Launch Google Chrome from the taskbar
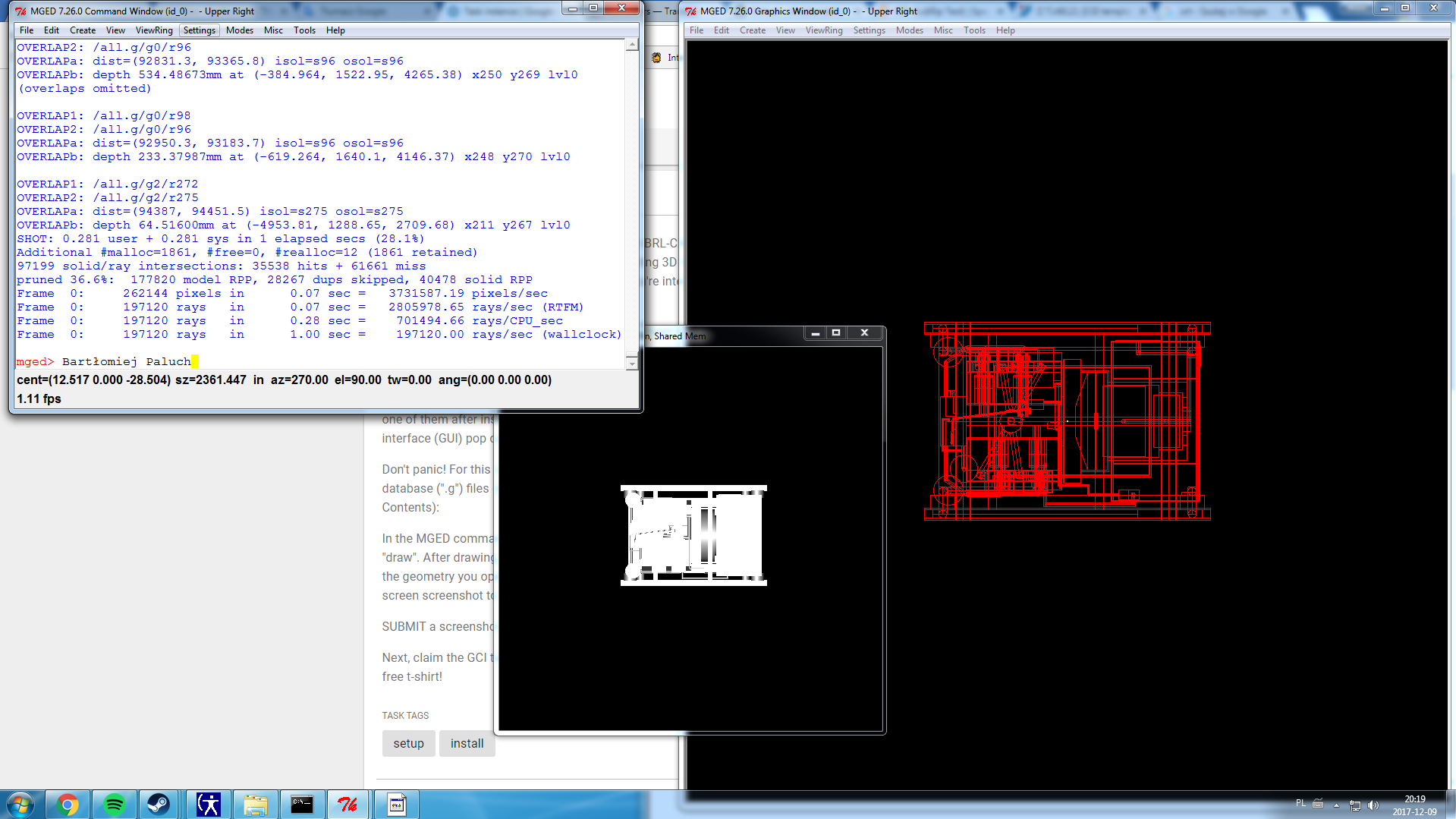 click(68, 805)
